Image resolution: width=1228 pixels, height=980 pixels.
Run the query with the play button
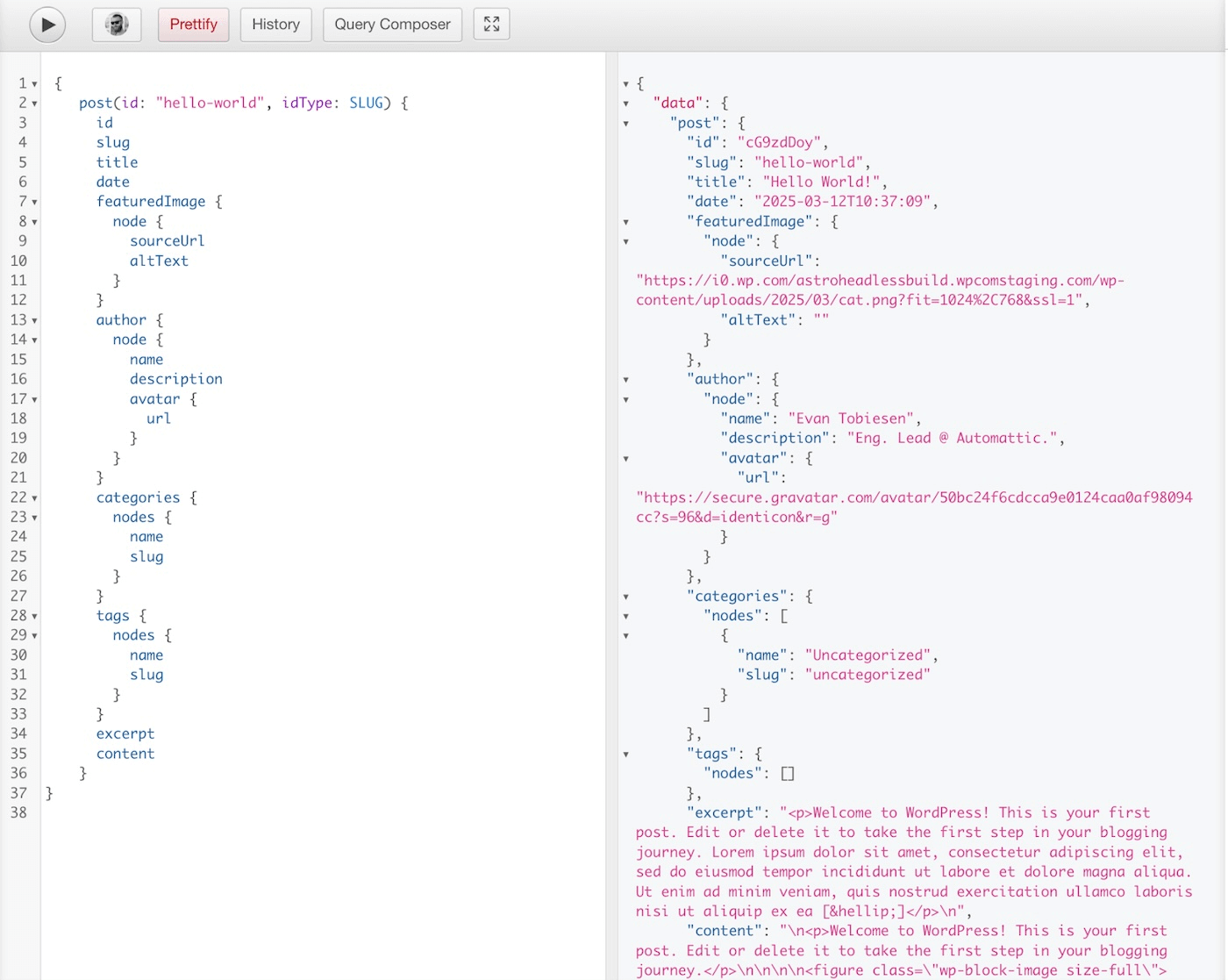pos(47,25)
